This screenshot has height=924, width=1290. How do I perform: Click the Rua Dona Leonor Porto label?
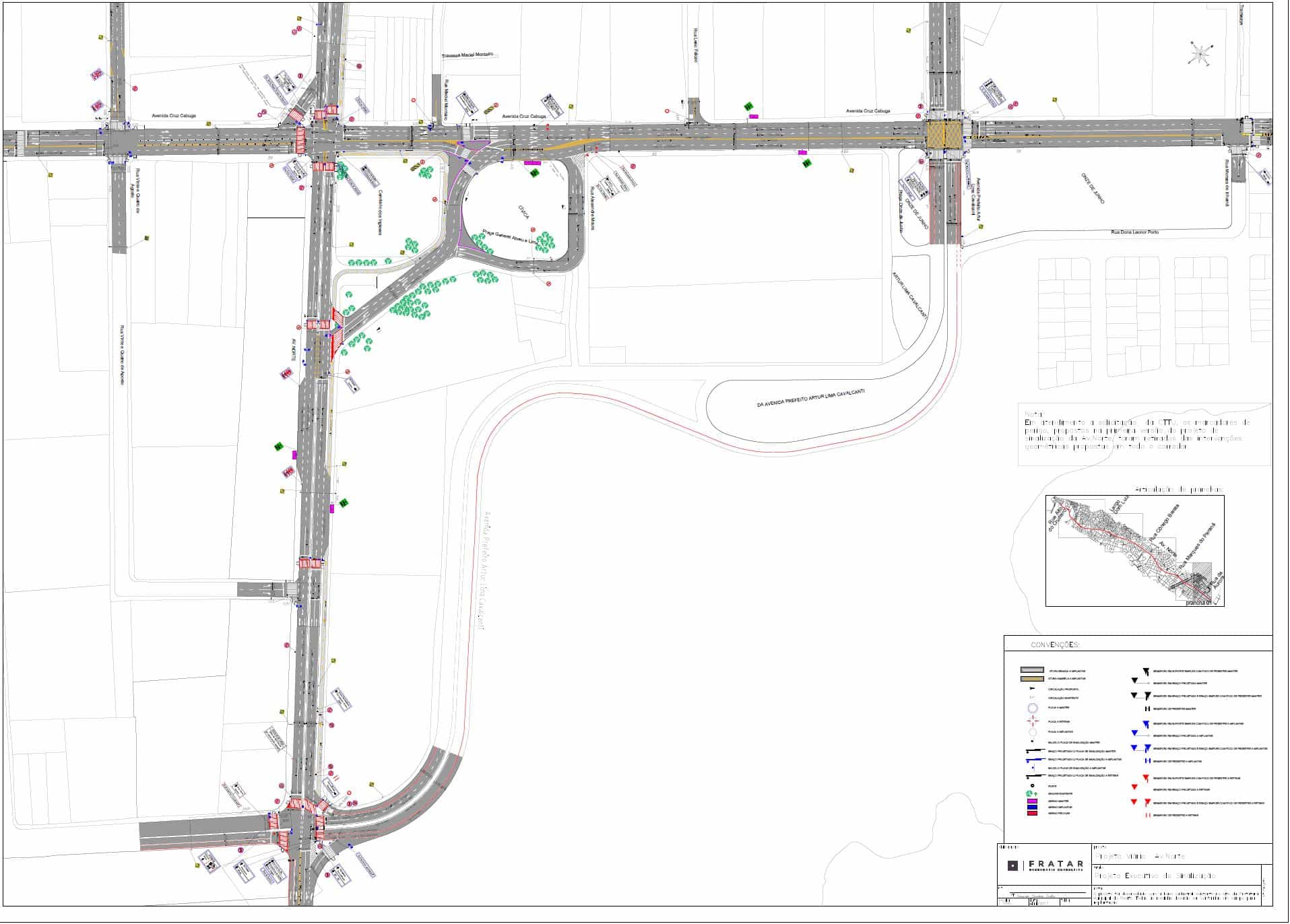[x=1135, y=232]
